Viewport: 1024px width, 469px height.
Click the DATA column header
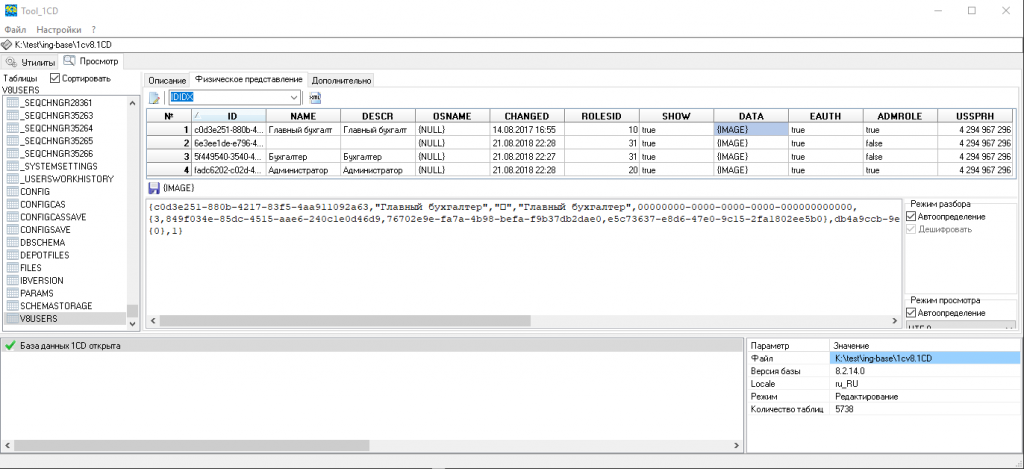[751, 116]
